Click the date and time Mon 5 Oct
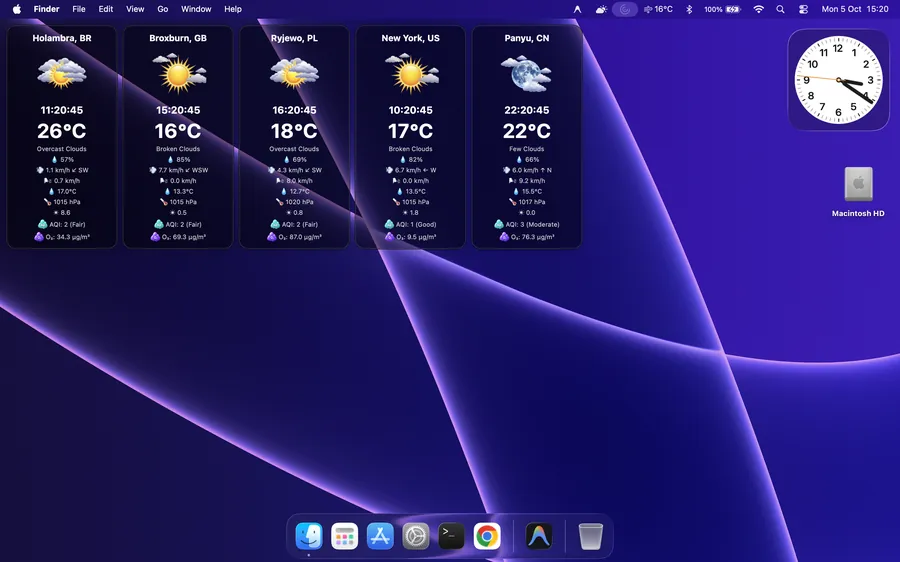 click(855, 9)
